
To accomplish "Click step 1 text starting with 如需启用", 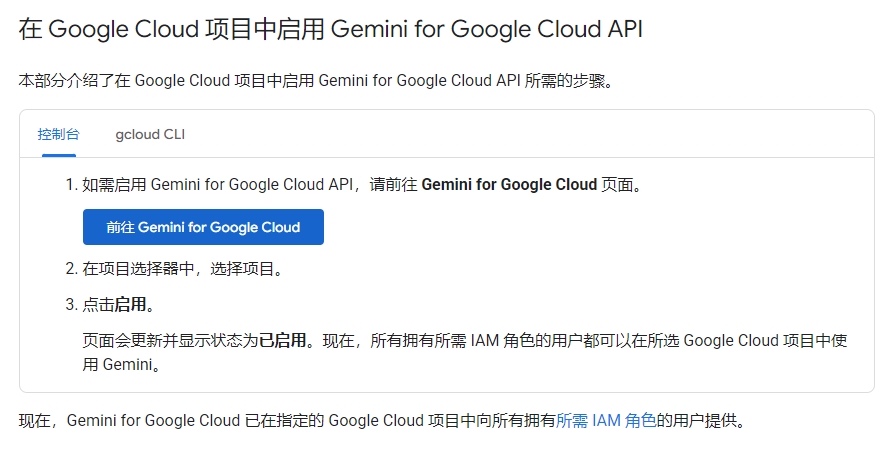I will tap(363, 185).
